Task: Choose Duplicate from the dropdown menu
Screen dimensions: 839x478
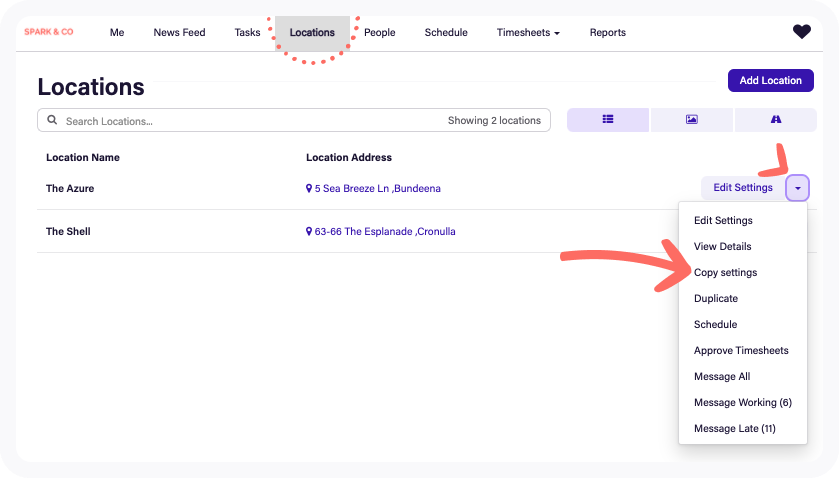Action: 715,299
